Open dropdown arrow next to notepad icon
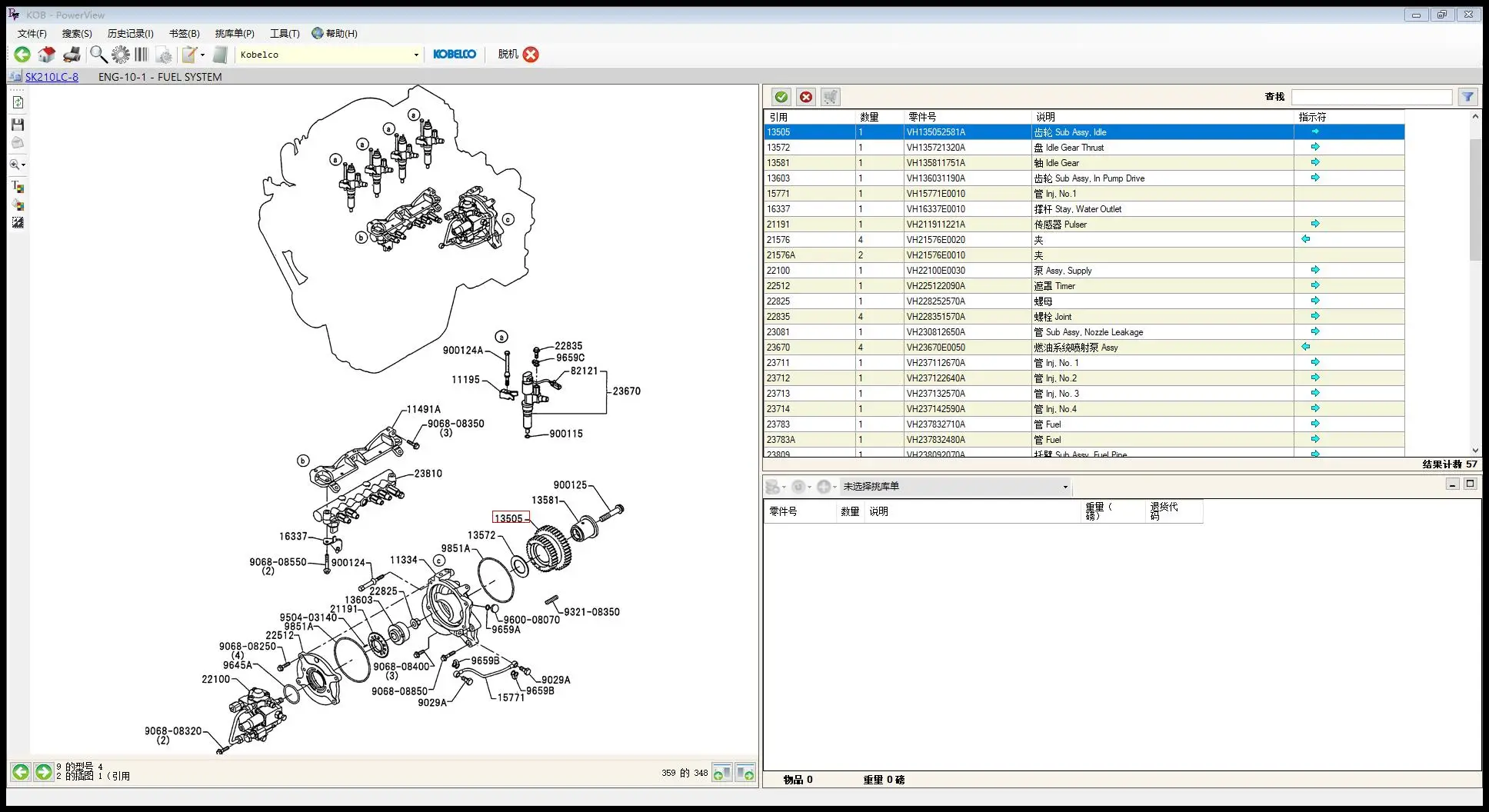The height and width of the screenshot is (812, 1489). click(x=202, y=55)
